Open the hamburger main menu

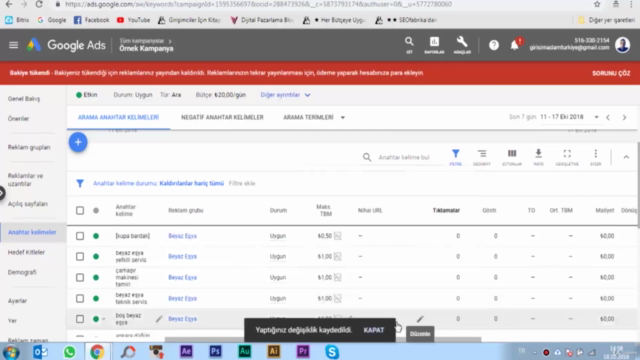(13, 45)
